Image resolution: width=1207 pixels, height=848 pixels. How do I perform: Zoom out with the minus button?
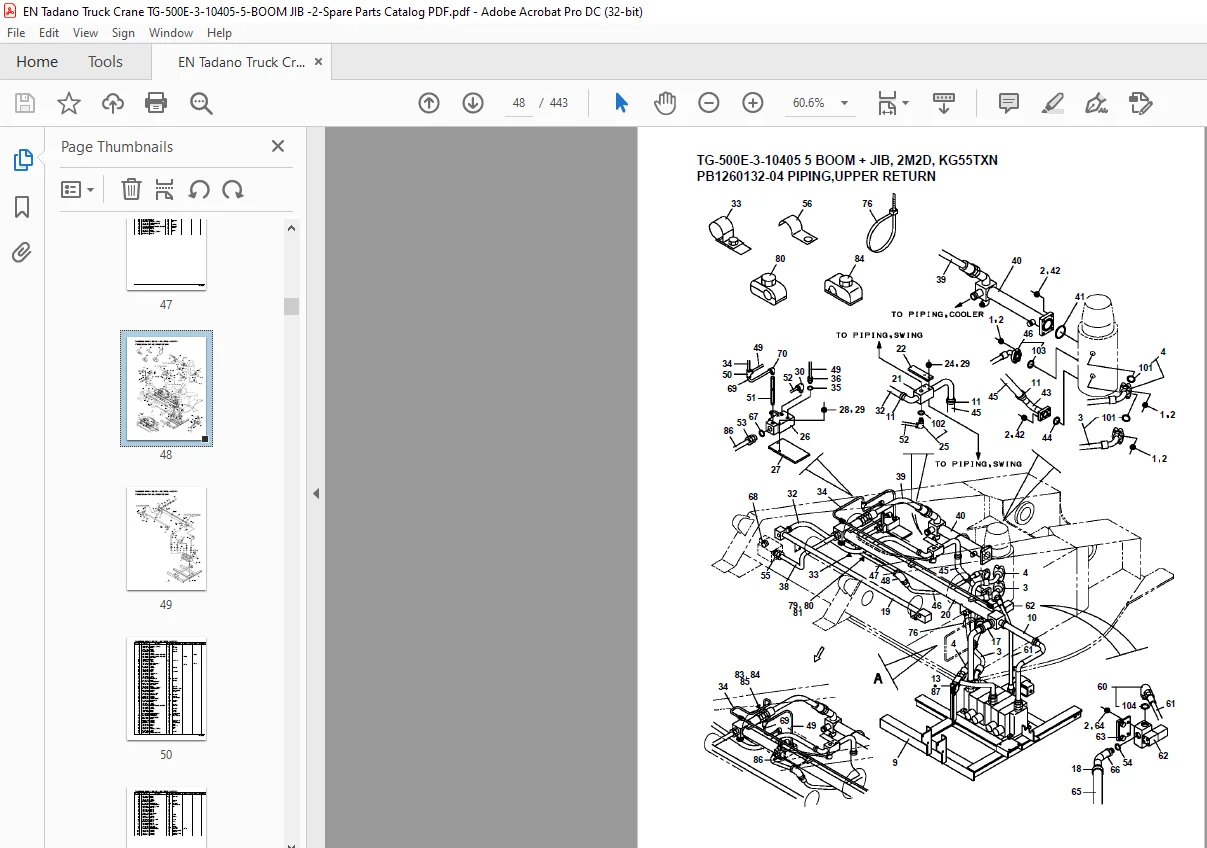(x=709, y=103)
